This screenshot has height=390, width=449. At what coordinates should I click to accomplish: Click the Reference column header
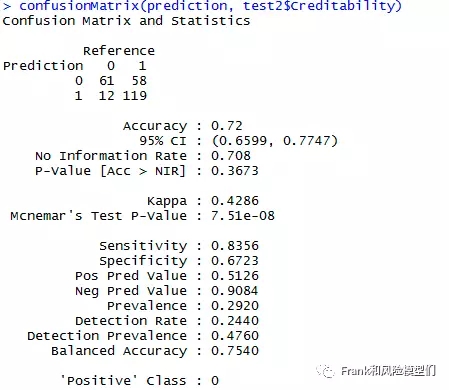click(x=119, y=51)
